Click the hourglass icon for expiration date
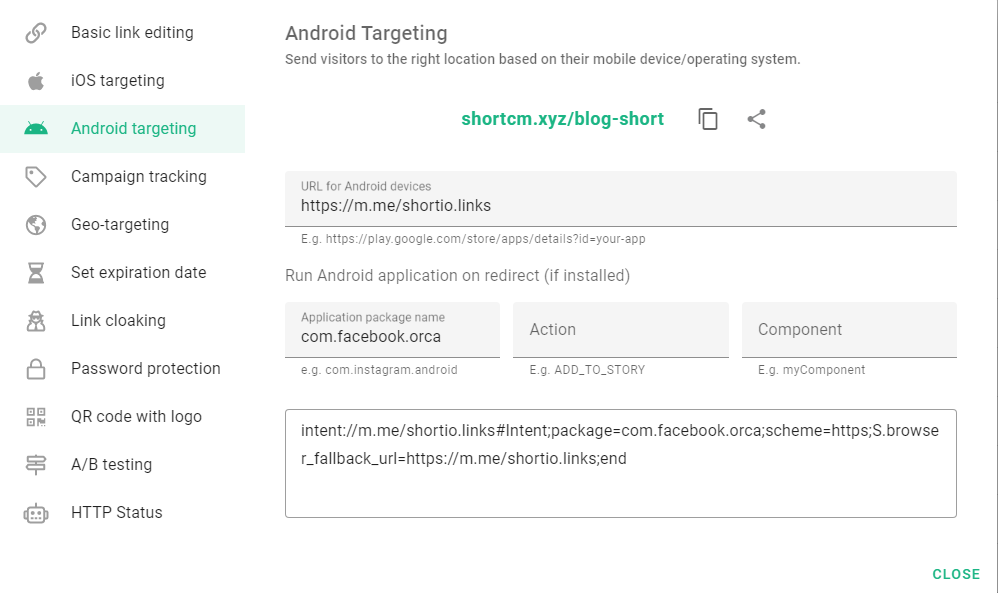The image size is (998, 593). tap(36, 272)
